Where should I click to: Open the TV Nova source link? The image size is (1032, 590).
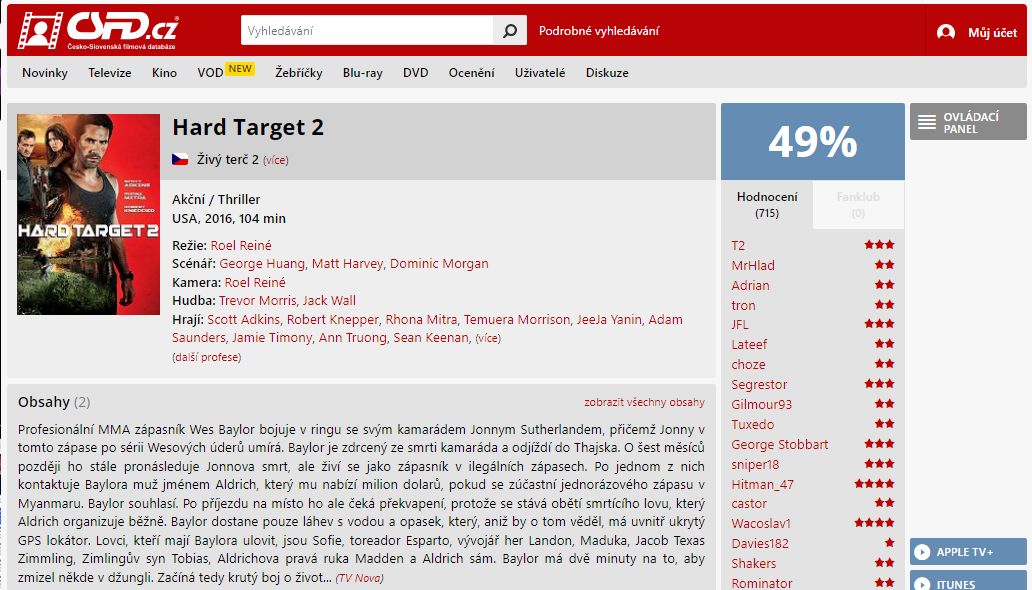[x=359, y=578]
